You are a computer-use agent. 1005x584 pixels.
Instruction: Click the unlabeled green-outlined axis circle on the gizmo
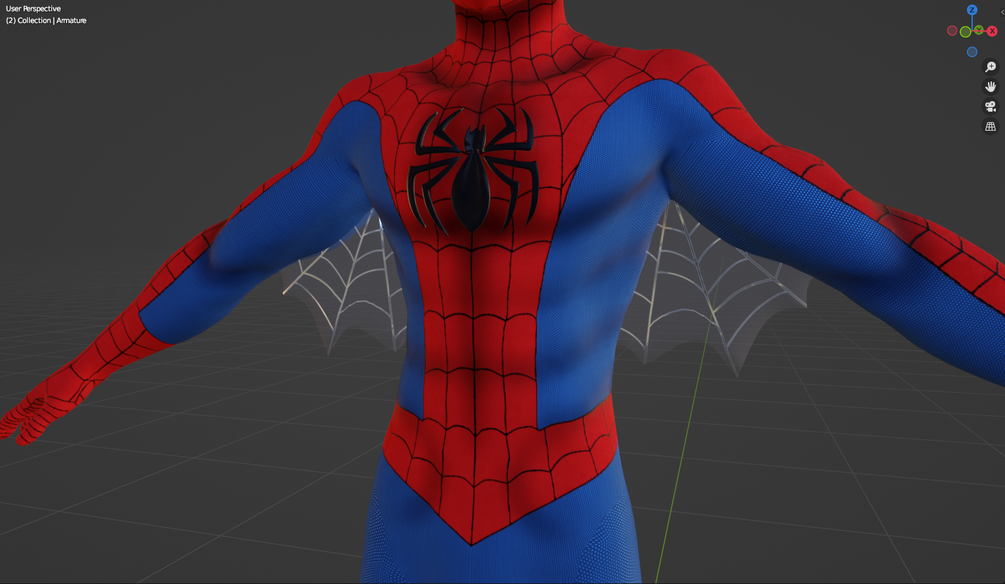965,31
